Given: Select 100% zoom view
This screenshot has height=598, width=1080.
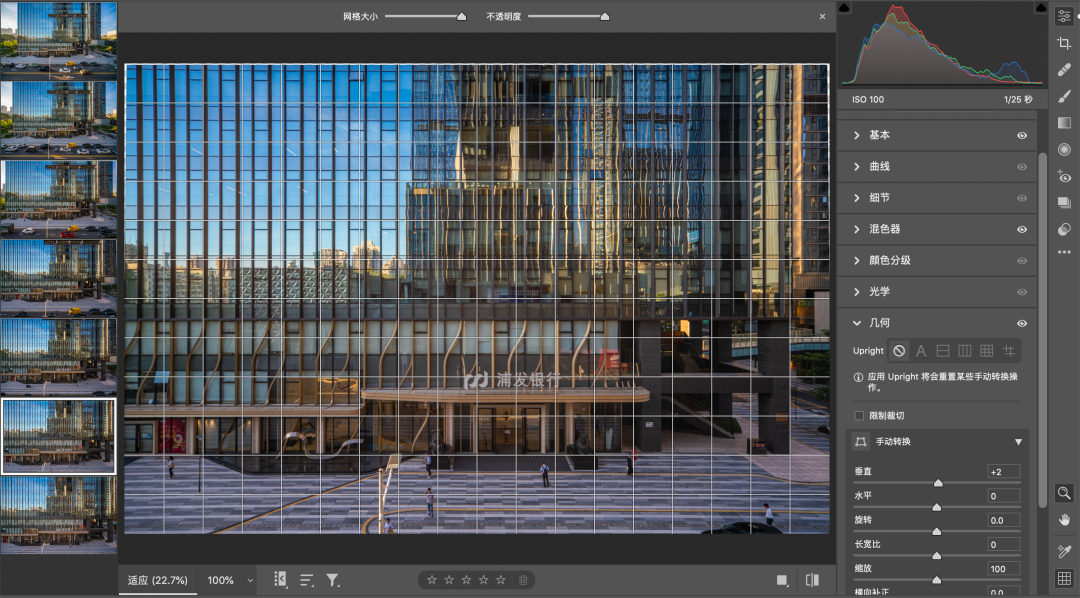Looking at the screenshot, I should coord(220,580).
